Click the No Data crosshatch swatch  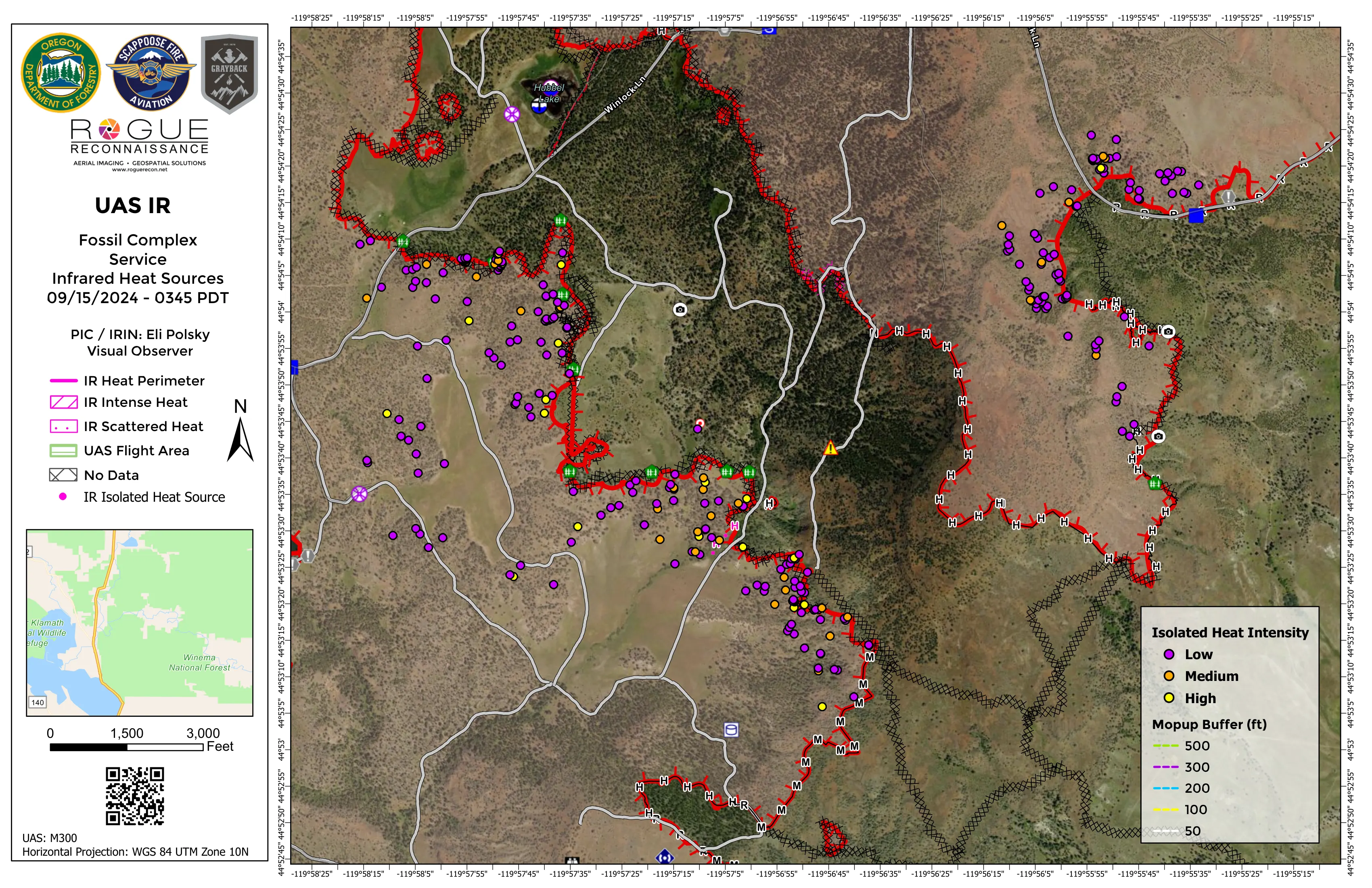point(63,475)
